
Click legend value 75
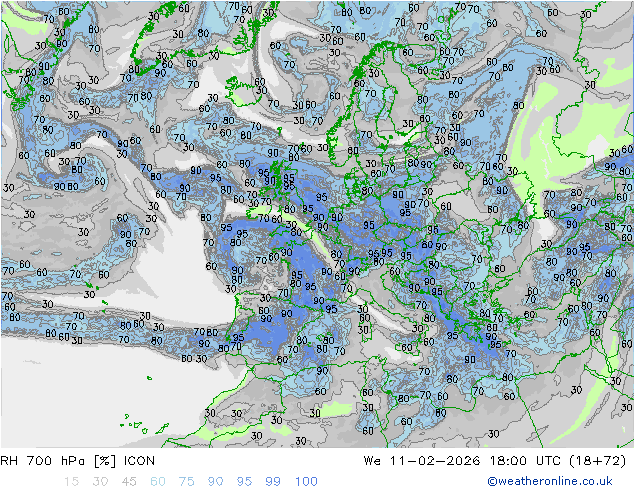pos(186,482)
